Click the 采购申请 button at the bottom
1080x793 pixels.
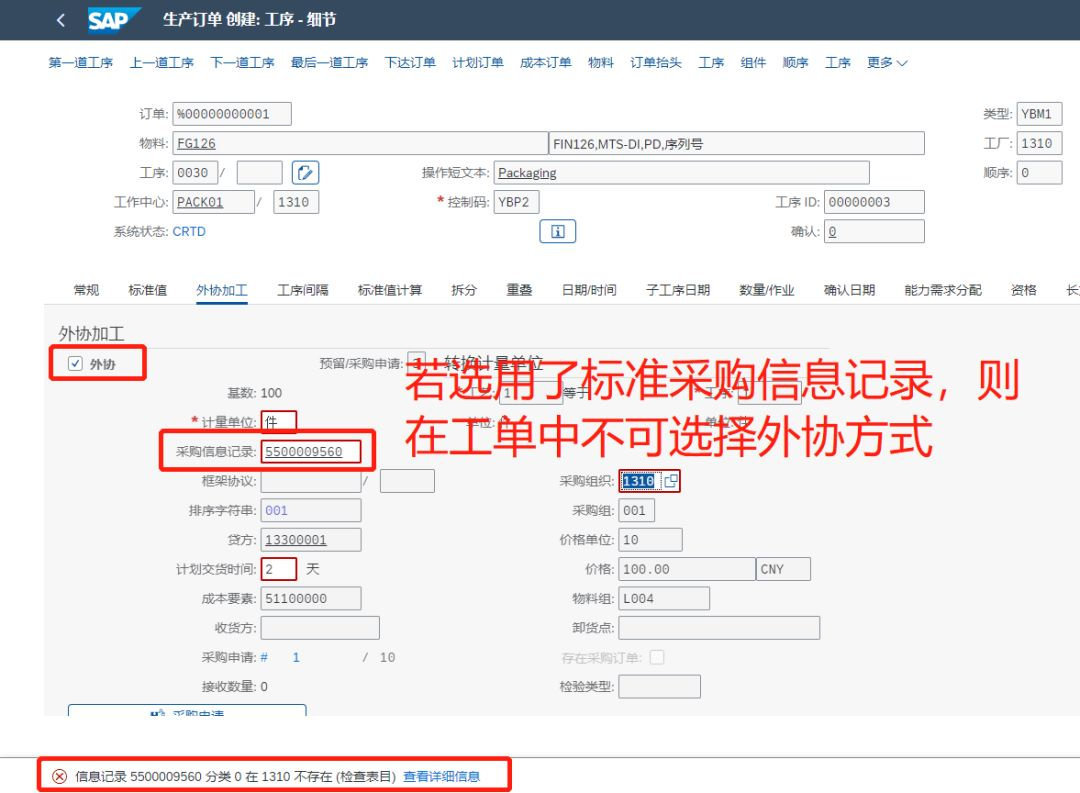(x=187, y=713)
